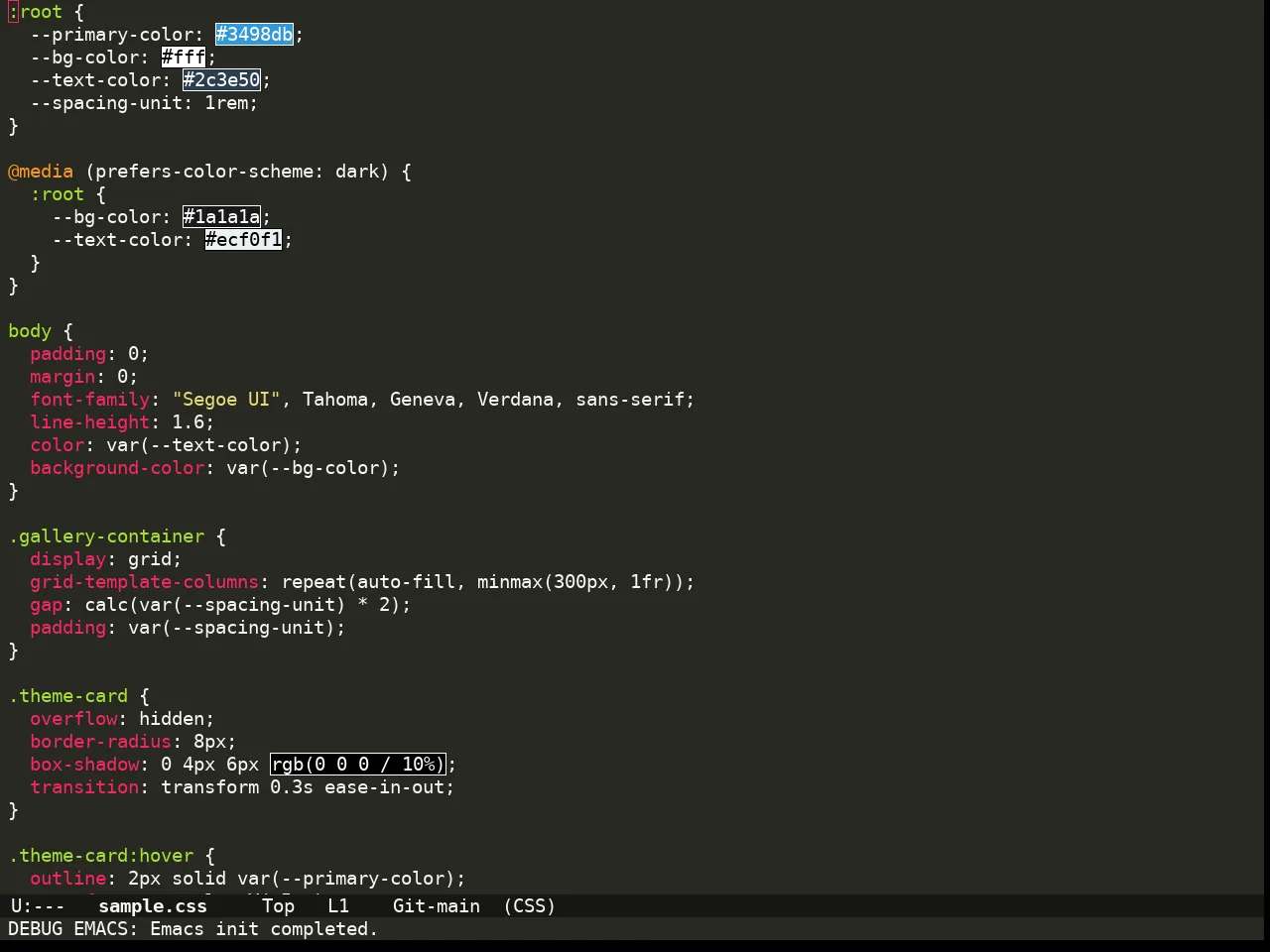This screenshot has width=1270, height=952.
Task: Click the line-height property
Action: click(x=90, y=422)
